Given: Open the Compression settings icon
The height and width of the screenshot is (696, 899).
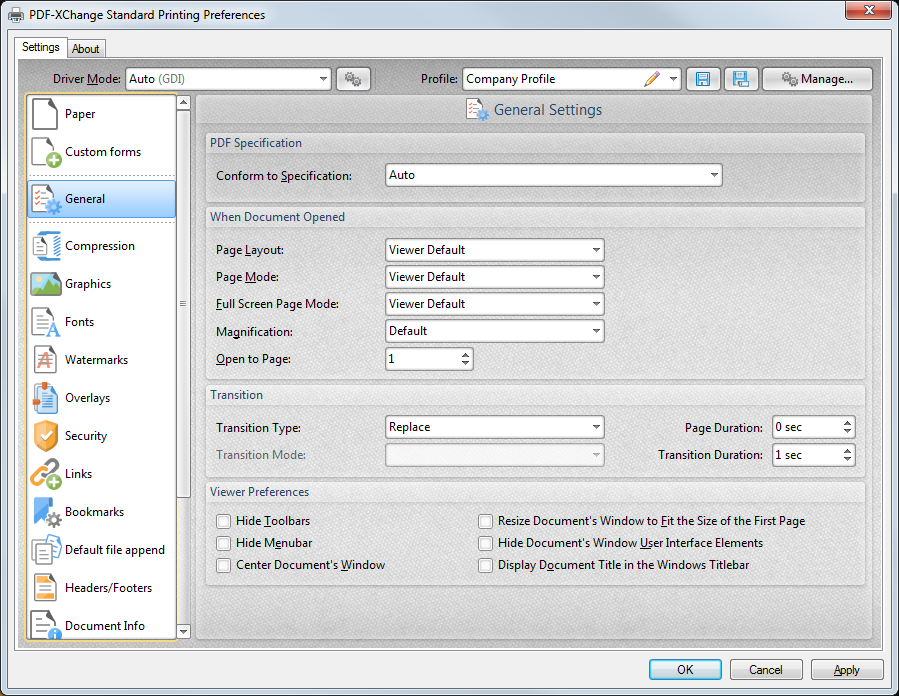Looking at the screenshot, I should (x=46, y=246).
